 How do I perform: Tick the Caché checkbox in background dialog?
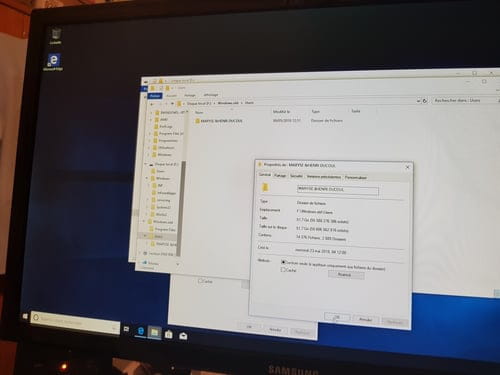coord(200,281)
